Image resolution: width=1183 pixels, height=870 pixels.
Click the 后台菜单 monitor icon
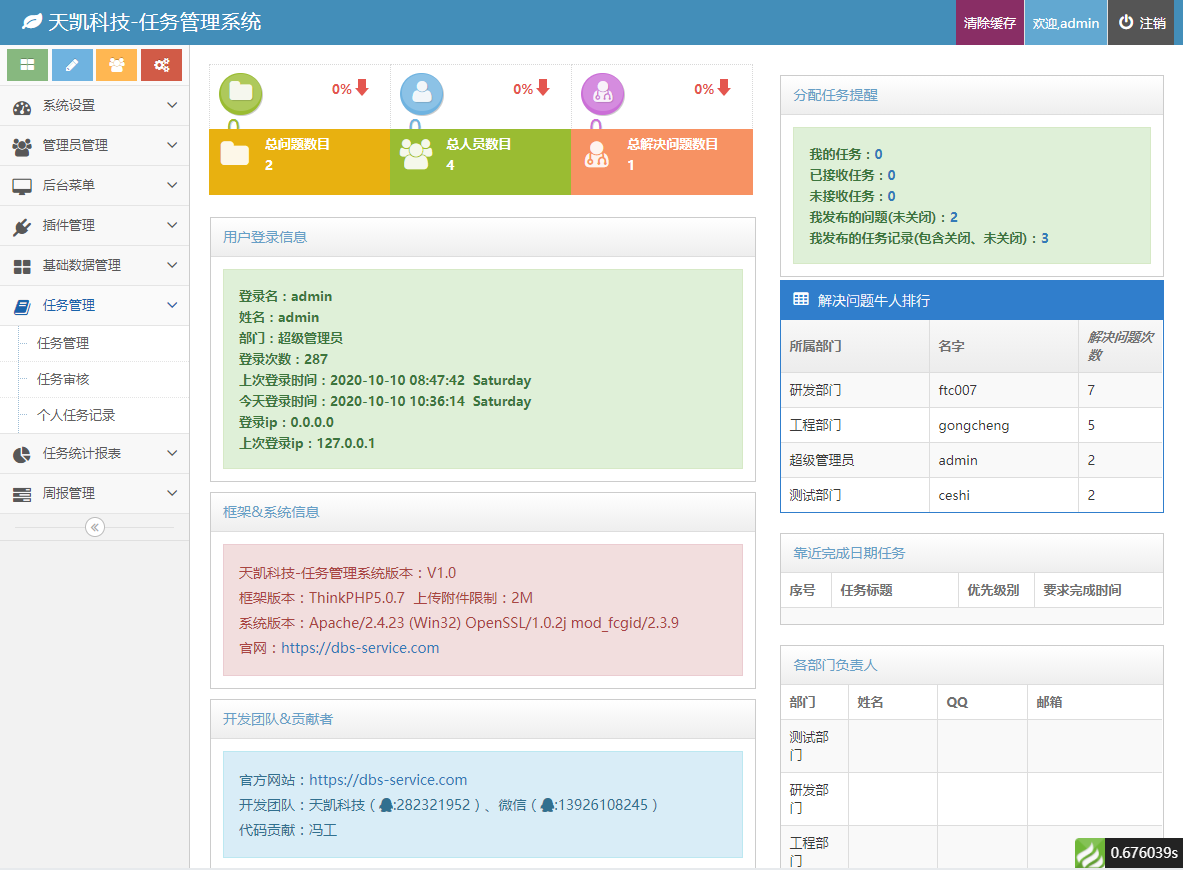click(22, 186)
